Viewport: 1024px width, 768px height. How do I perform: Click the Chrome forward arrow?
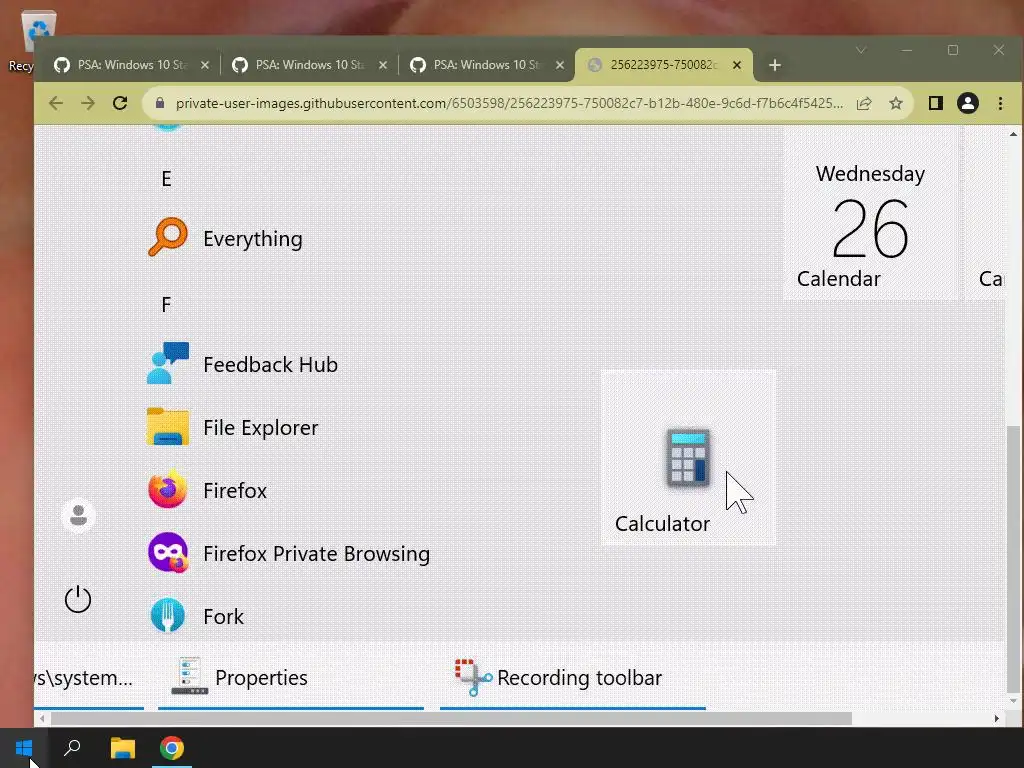pyautogui.click(x=88, y=103)
